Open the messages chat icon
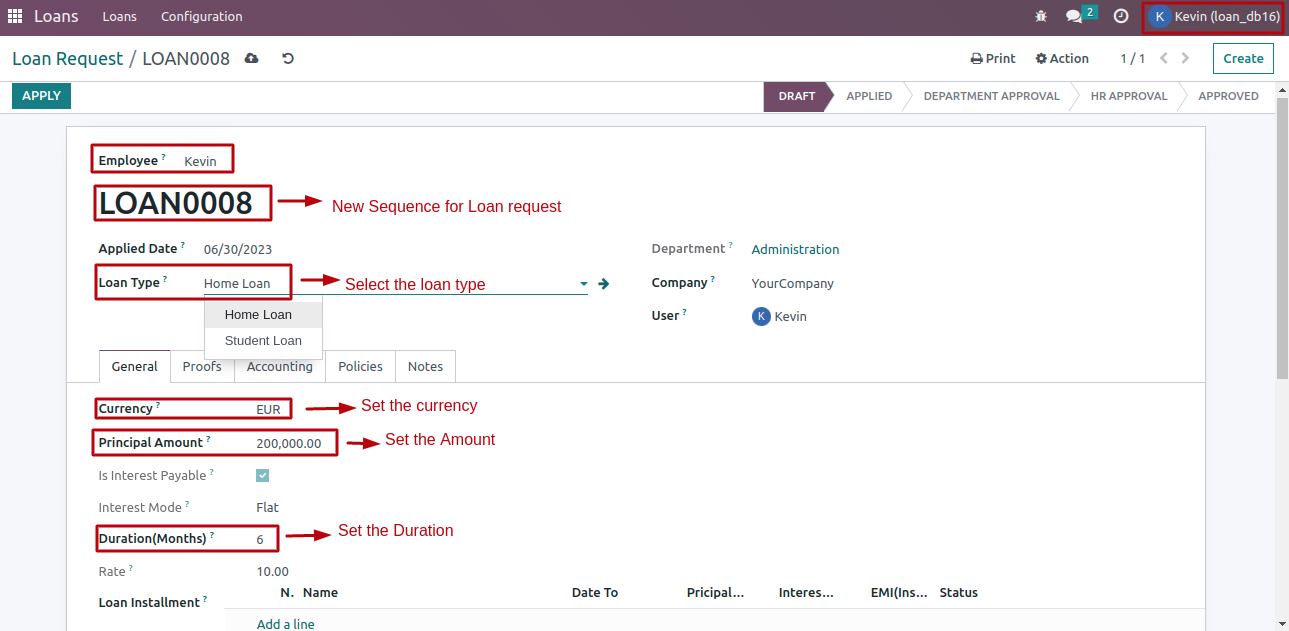 [1074, 16]
